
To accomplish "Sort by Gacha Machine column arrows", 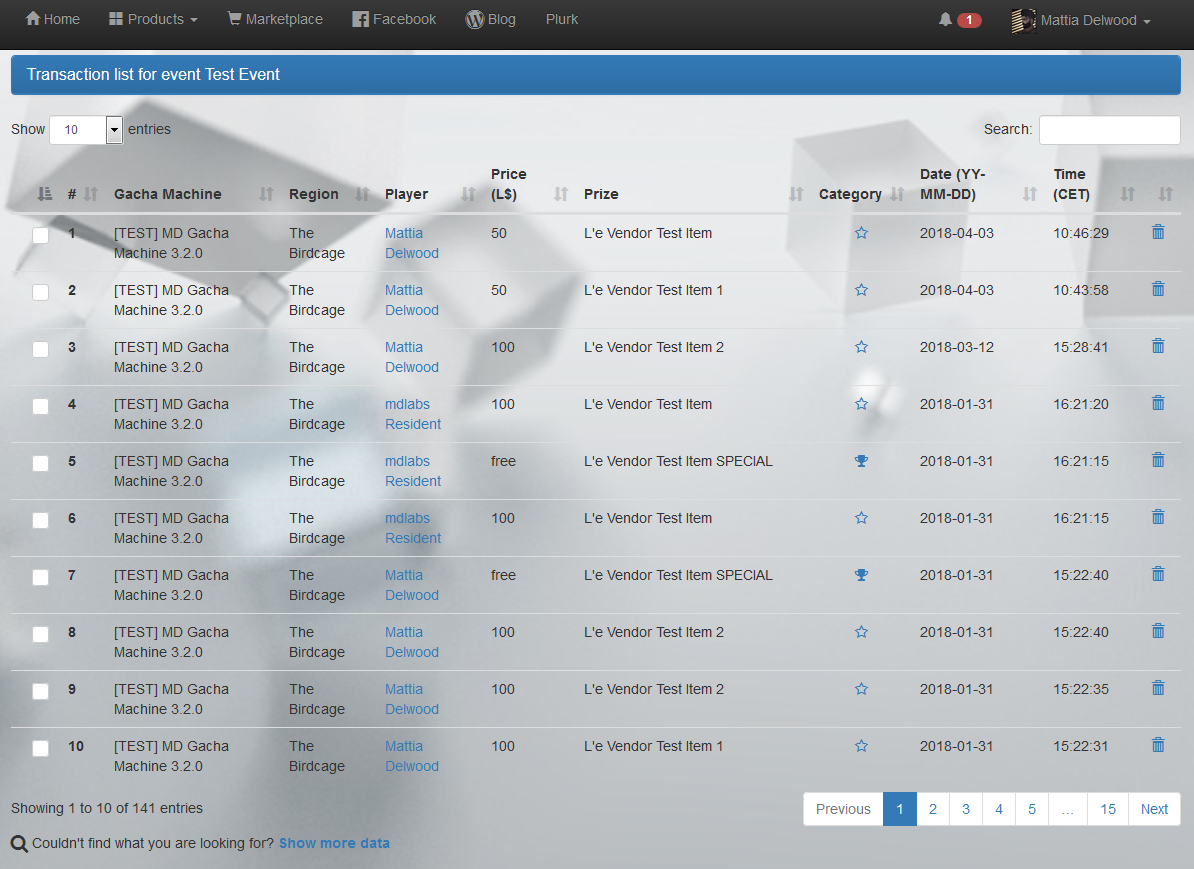I will coord(266,194).
